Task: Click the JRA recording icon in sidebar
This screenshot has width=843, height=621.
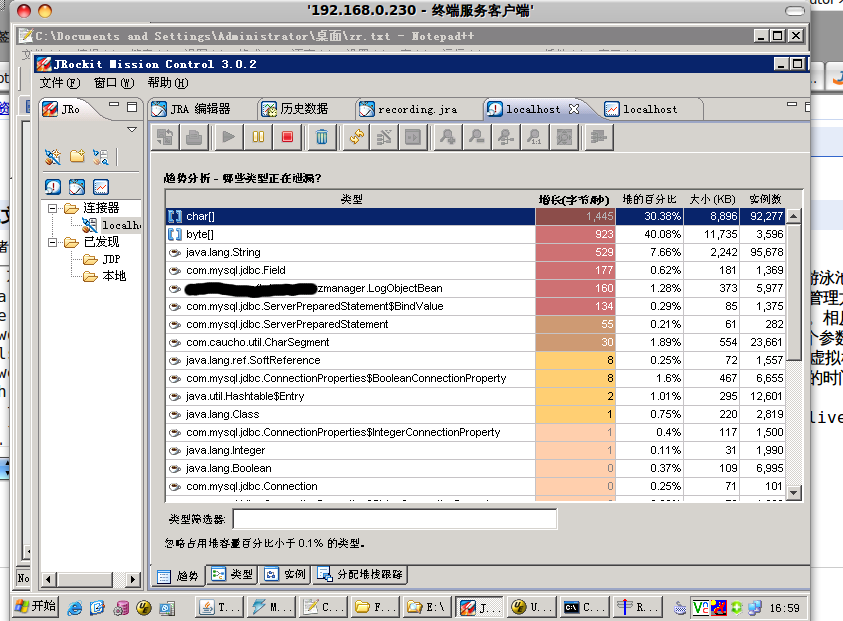Action: click(77, 187)
